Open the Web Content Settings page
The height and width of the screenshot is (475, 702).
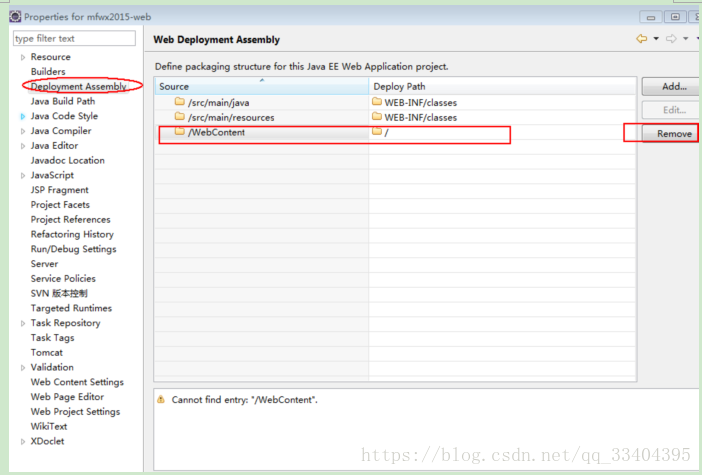77,382
